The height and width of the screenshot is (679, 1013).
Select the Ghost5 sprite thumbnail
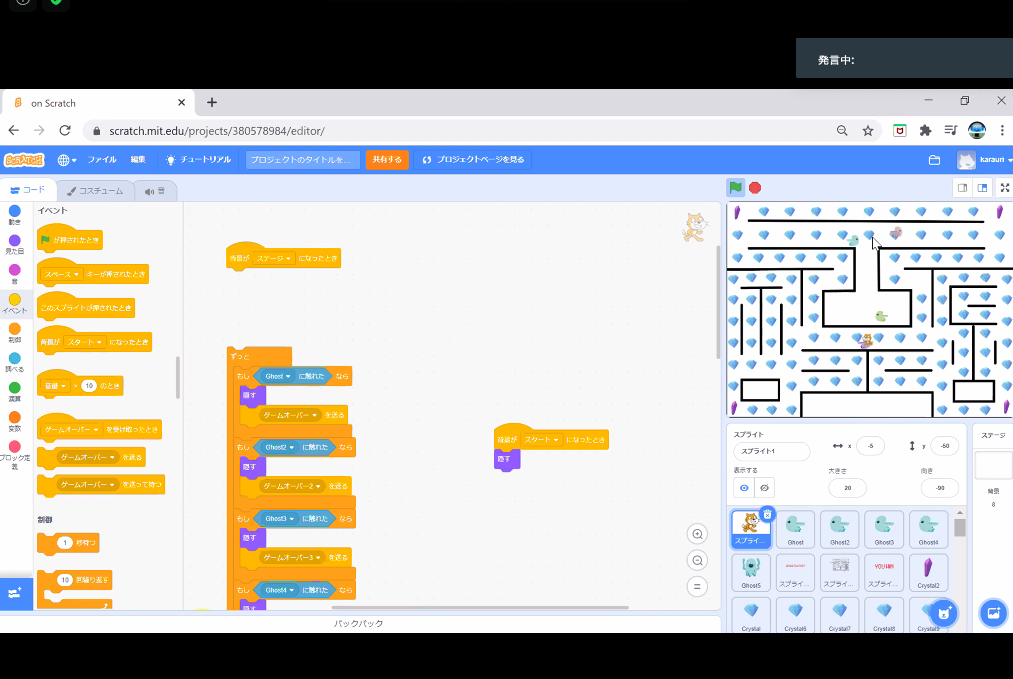751,572
